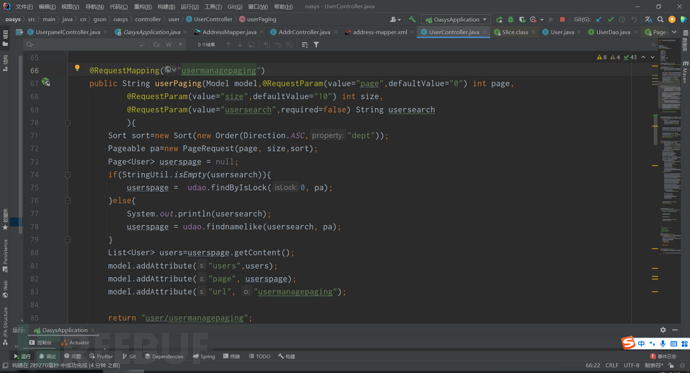690x373 pixels.
Task: Collapse the if-block fold marker at line 74
Action: (x=68, y=175)
